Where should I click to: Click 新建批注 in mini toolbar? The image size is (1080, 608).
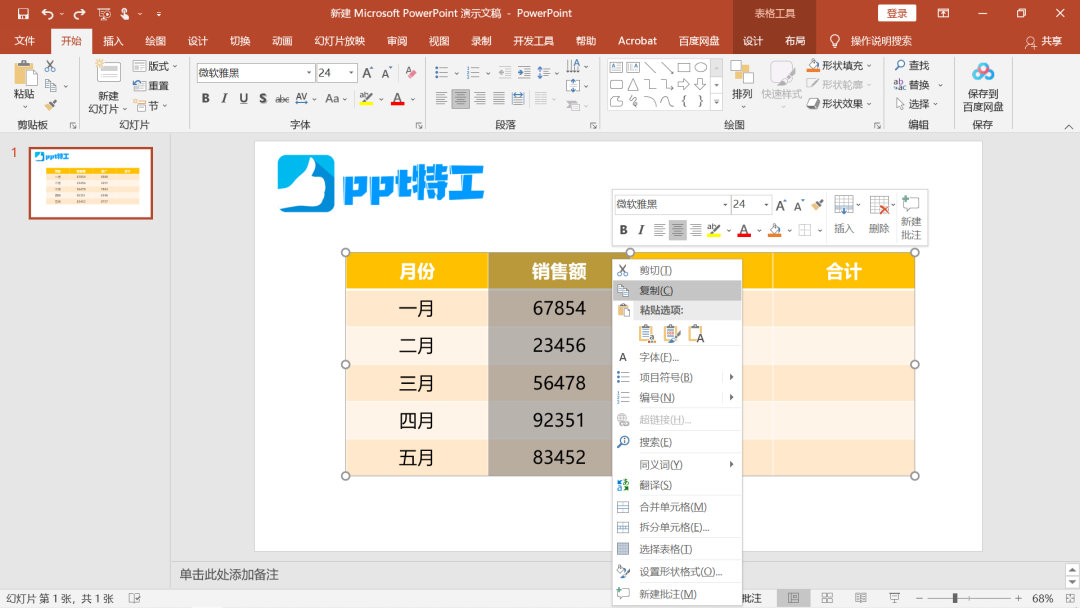coord(911,217)
